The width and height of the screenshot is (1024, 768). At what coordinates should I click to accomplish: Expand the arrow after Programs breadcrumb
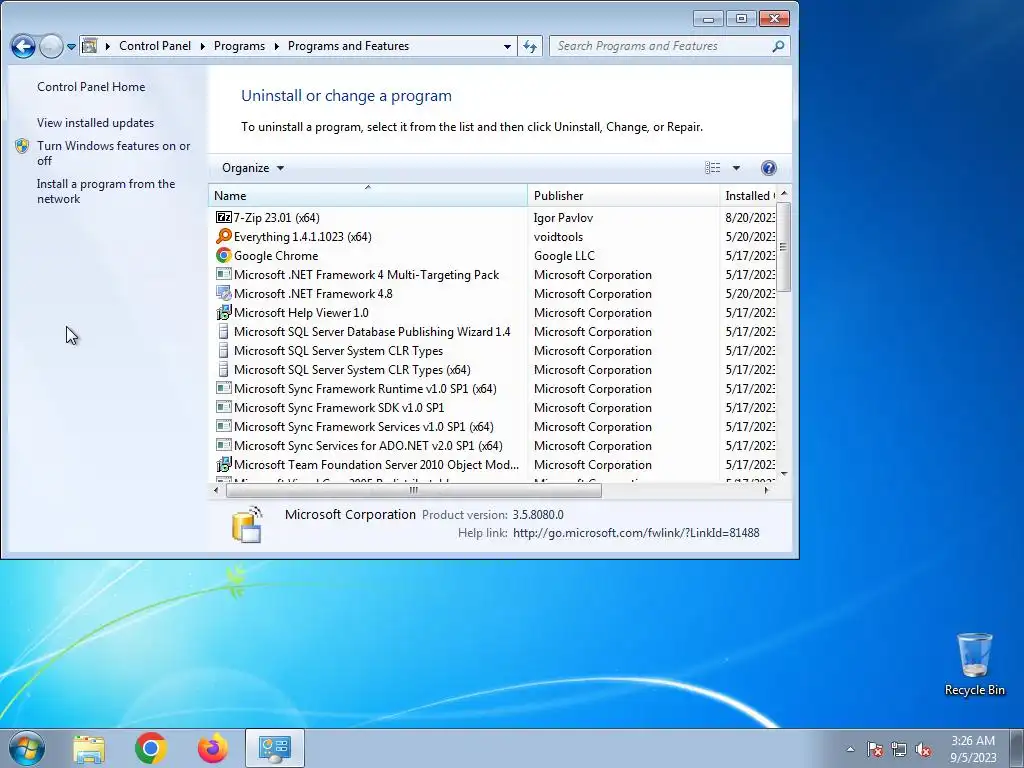click(x=276, y=46)
